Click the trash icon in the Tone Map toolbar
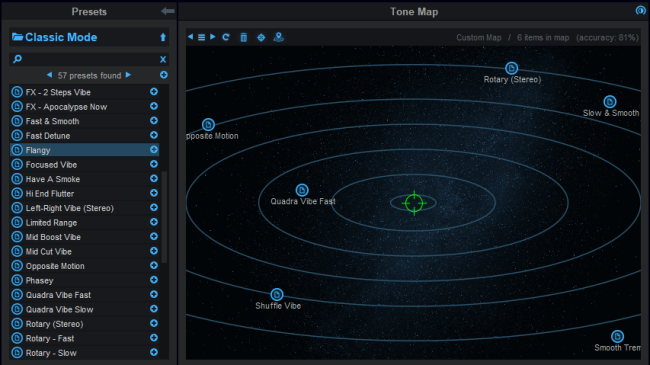Viewport: 650px width, 365px height. point(244,37)
